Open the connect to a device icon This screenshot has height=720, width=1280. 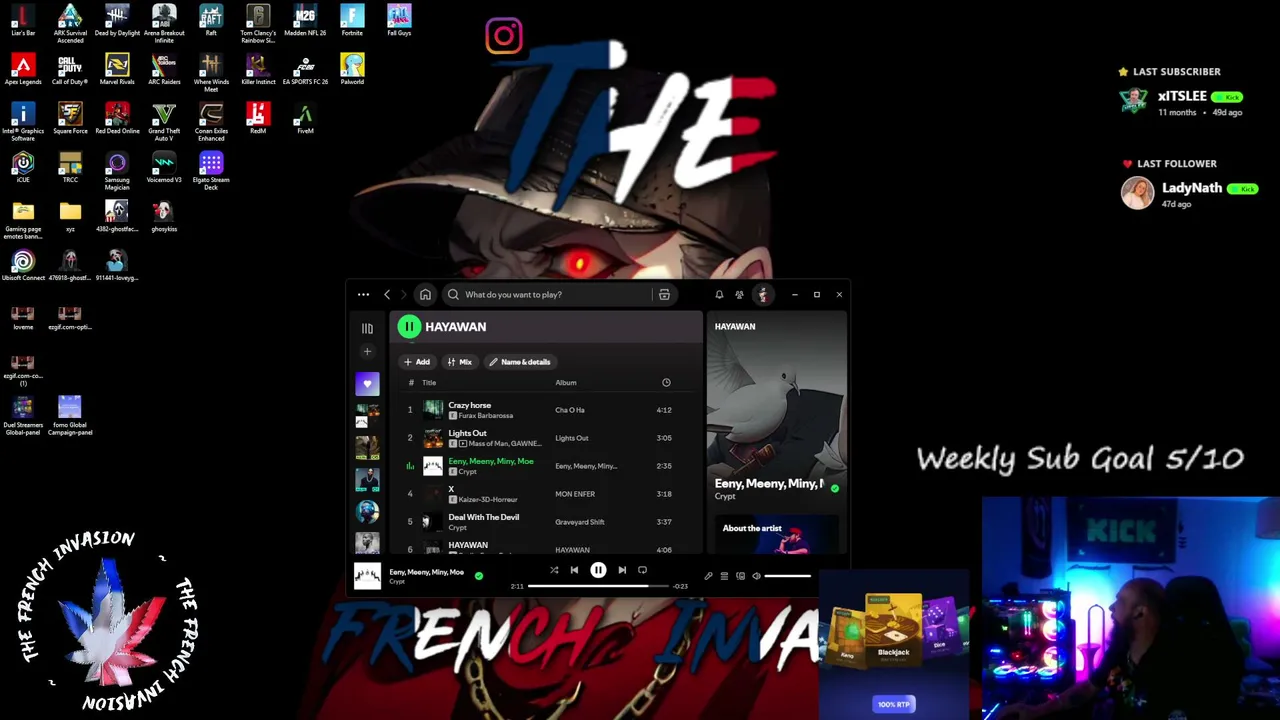[740, 577]
